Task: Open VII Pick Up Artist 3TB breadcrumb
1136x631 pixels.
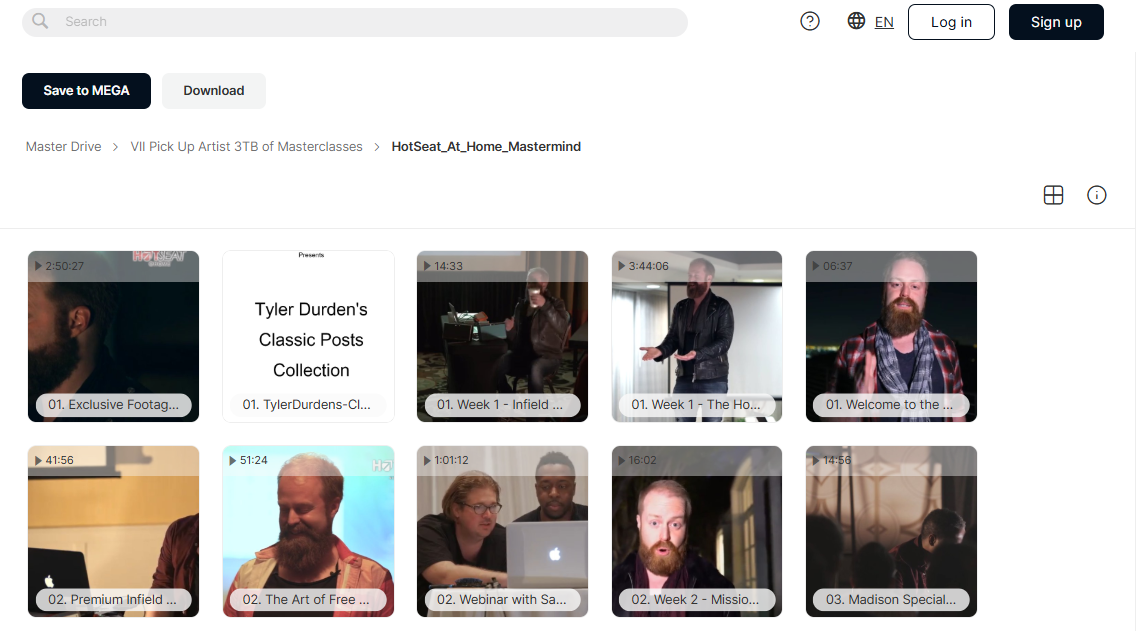Action: (x=246, y=146)
